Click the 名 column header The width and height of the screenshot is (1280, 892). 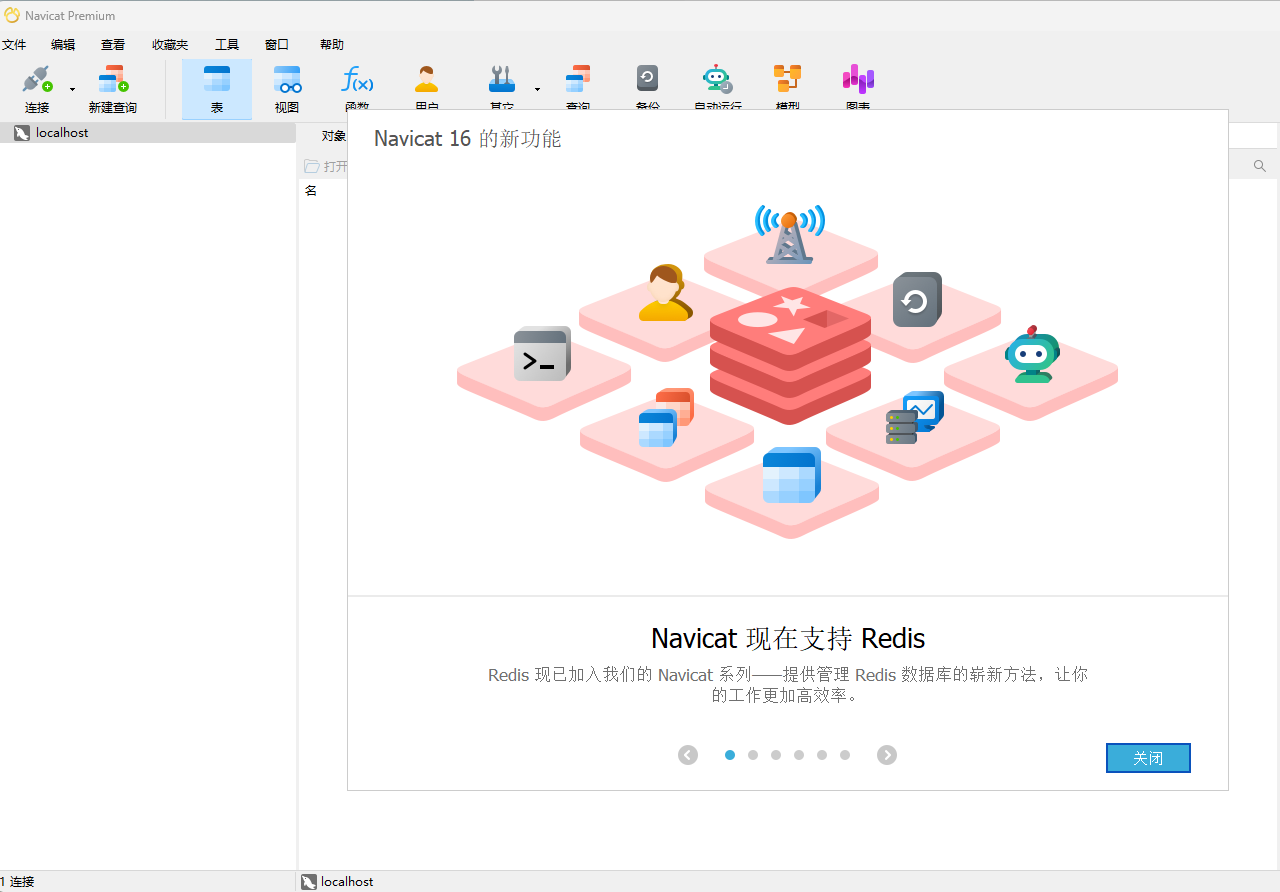click(x=311, y=190)
